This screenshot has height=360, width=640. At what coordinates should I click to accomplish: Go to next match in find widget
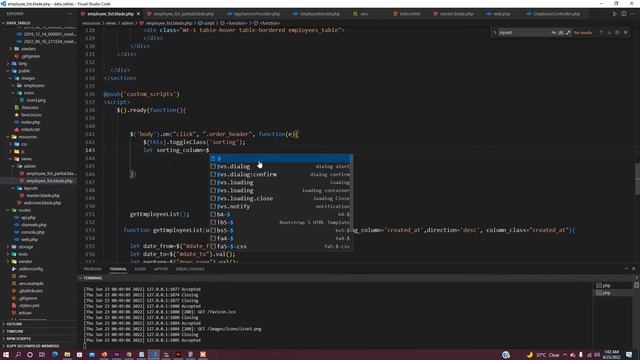(609, 32)
